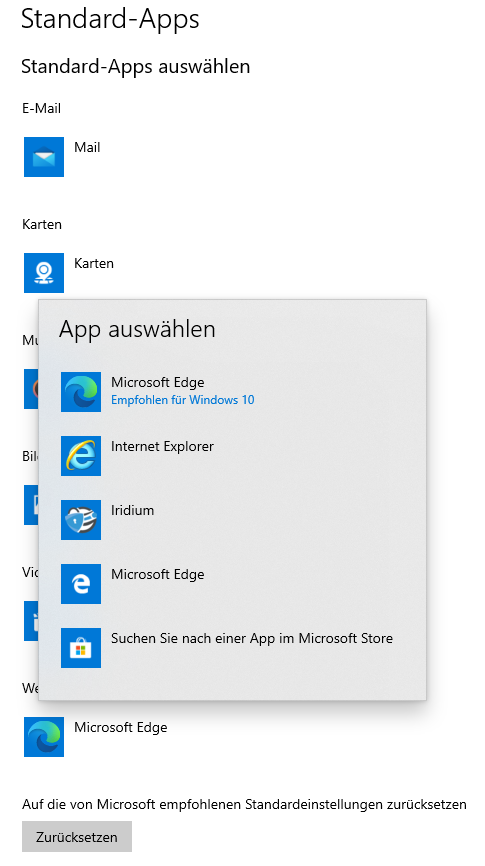
Task: Choose Iridium browser icon
Action: point(81,520)
